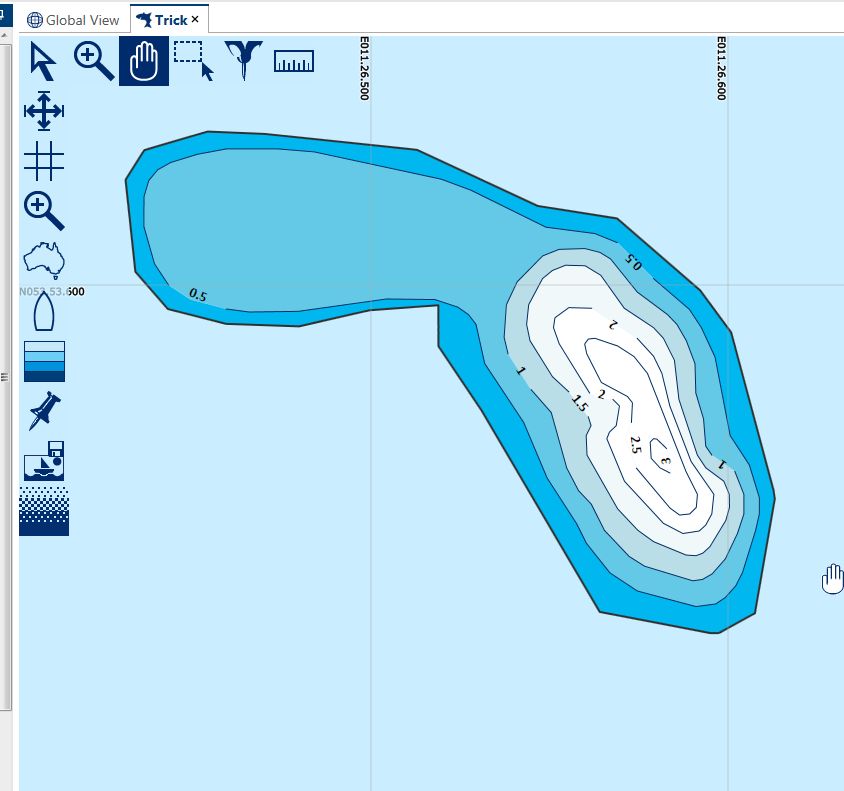Image resolution: width=844 pixels, height=791 pixels.
Task: Click the zoom-in magnifier in top toolbar
Action: pyautogui.click(x=94, y=61)
